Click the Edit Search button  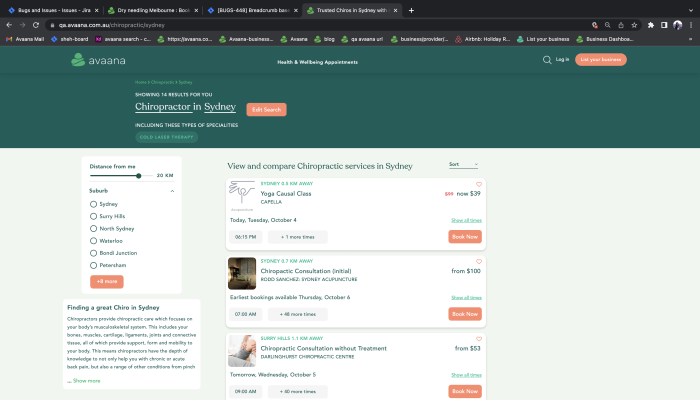(x=267, y=109)
